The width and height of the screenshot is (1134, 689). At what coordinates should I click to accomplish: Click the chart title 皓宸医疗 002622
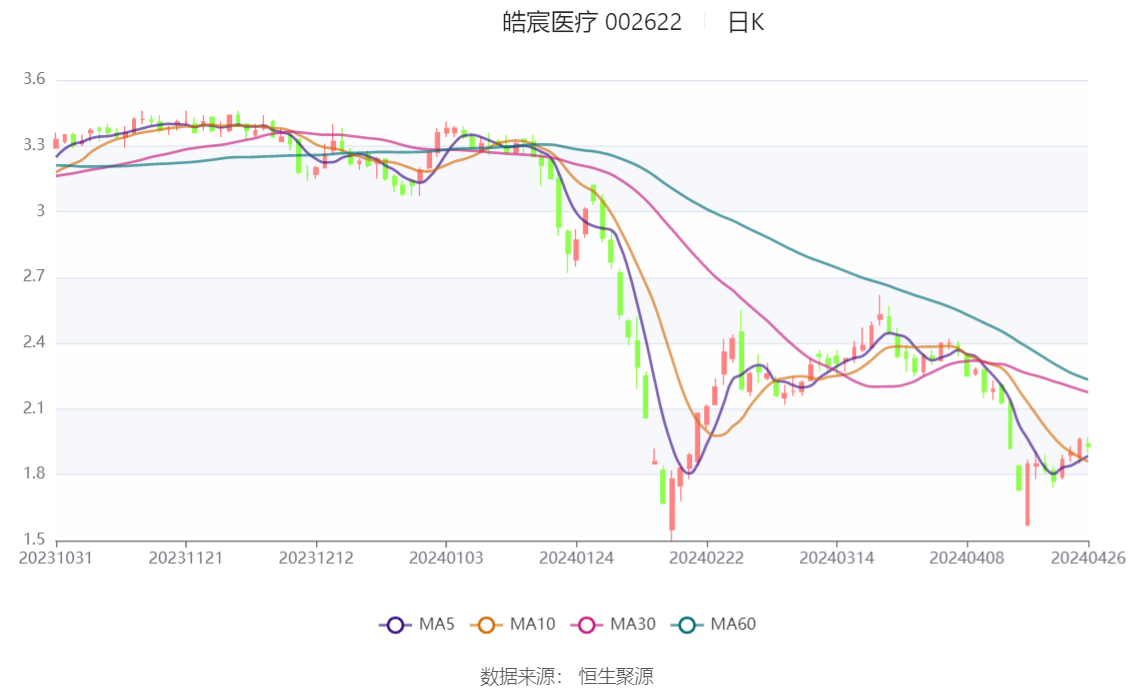[592, 22]
